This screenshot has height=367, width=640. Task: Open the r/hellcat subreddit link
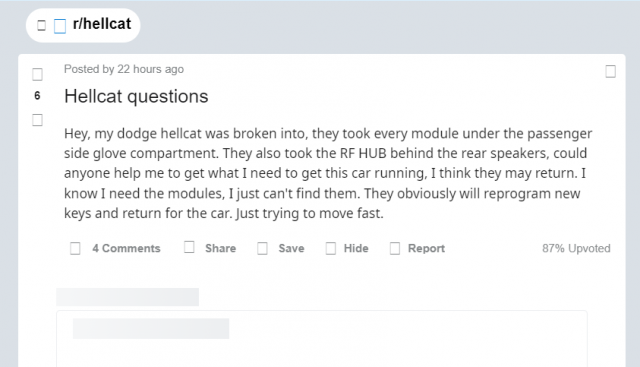[102, 24]
